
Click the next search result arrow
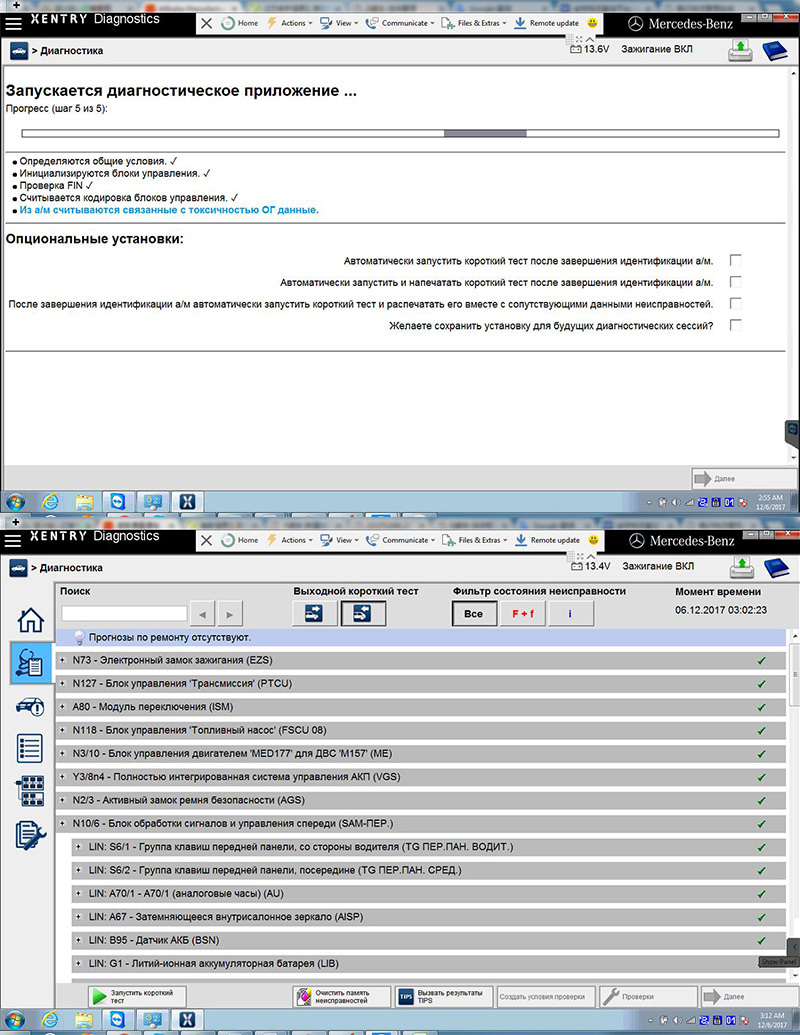(230, 614)
